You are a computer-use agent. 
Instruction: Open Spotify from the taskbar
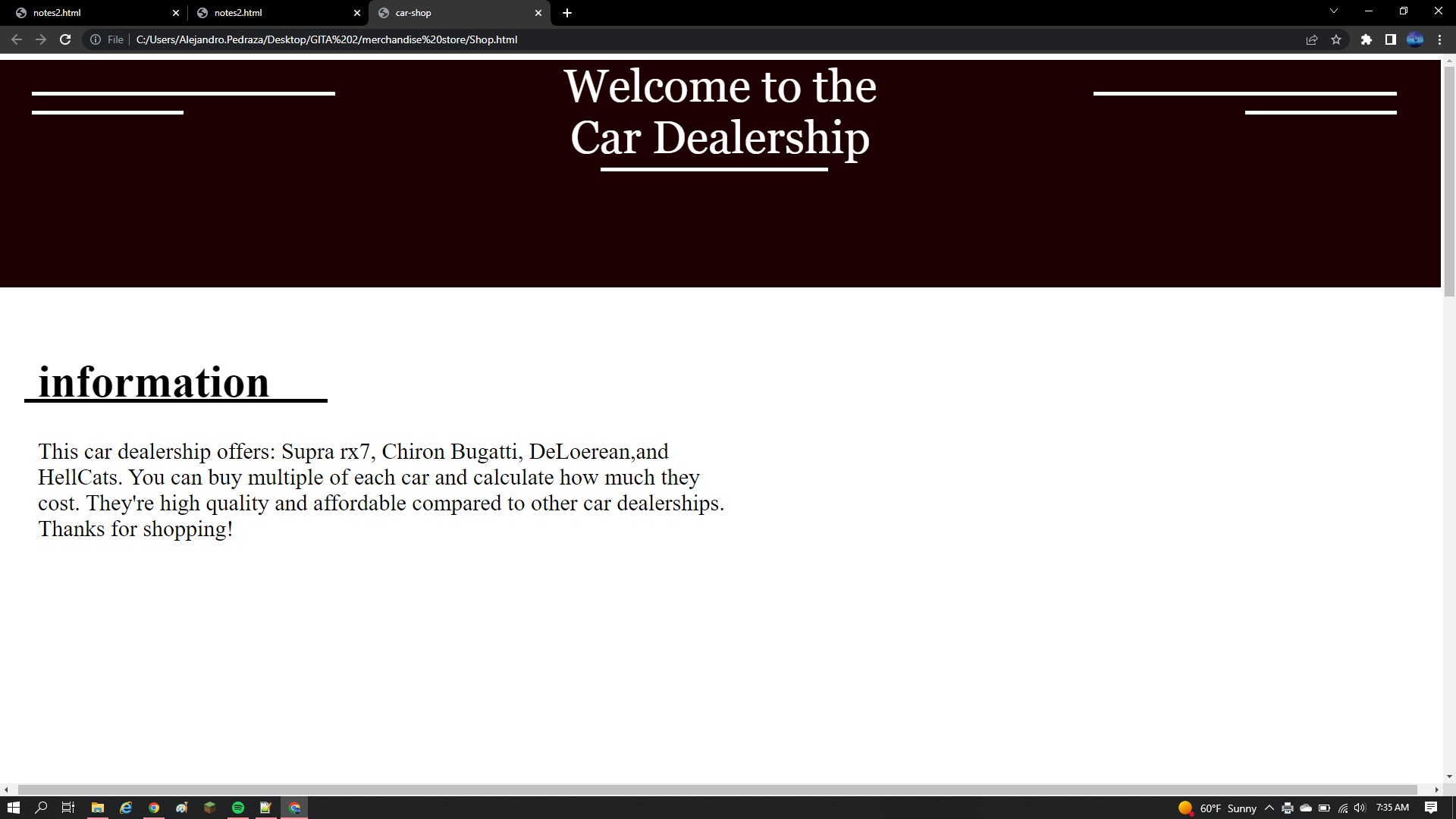238,808
